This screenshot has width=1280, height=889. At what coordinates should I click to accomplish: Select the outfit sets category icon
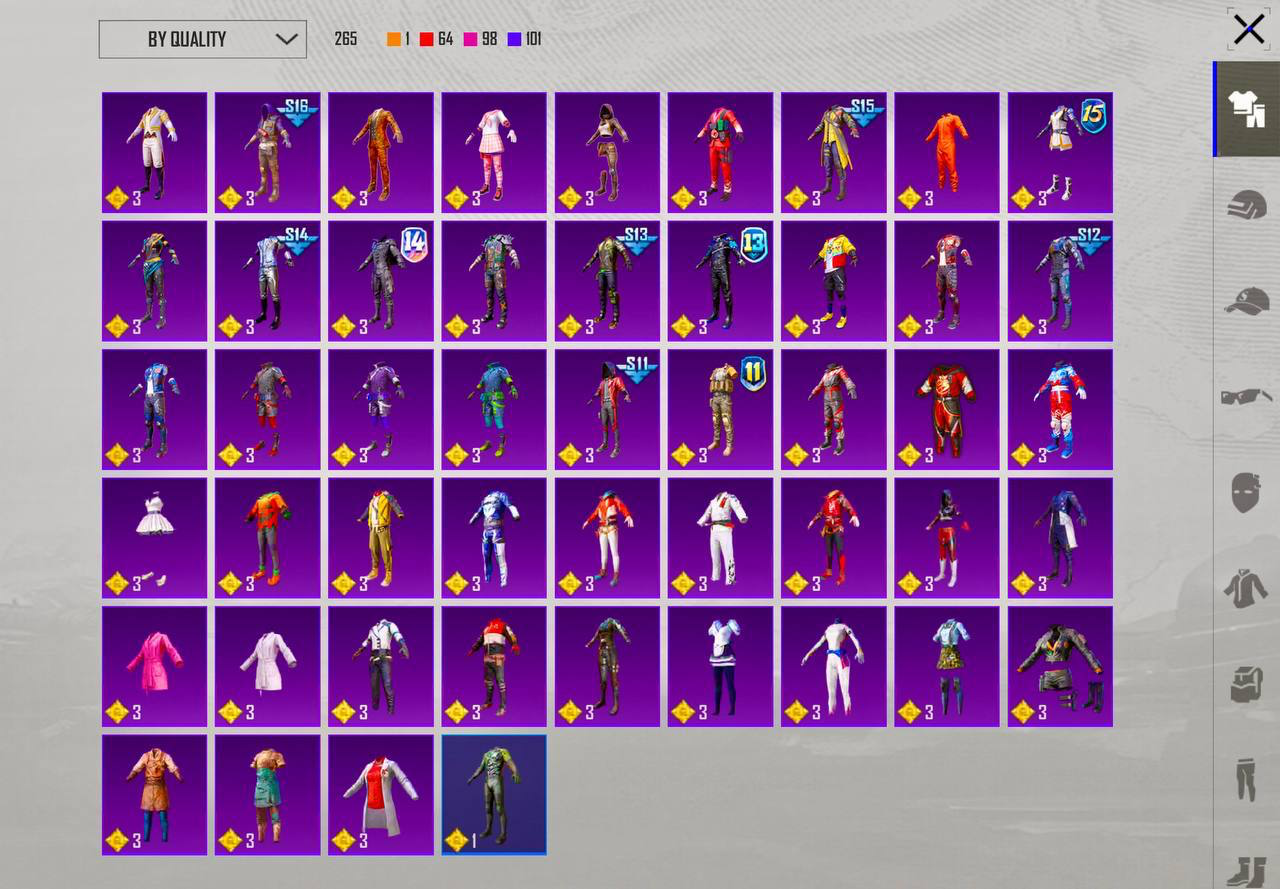tap(1246, 109)
